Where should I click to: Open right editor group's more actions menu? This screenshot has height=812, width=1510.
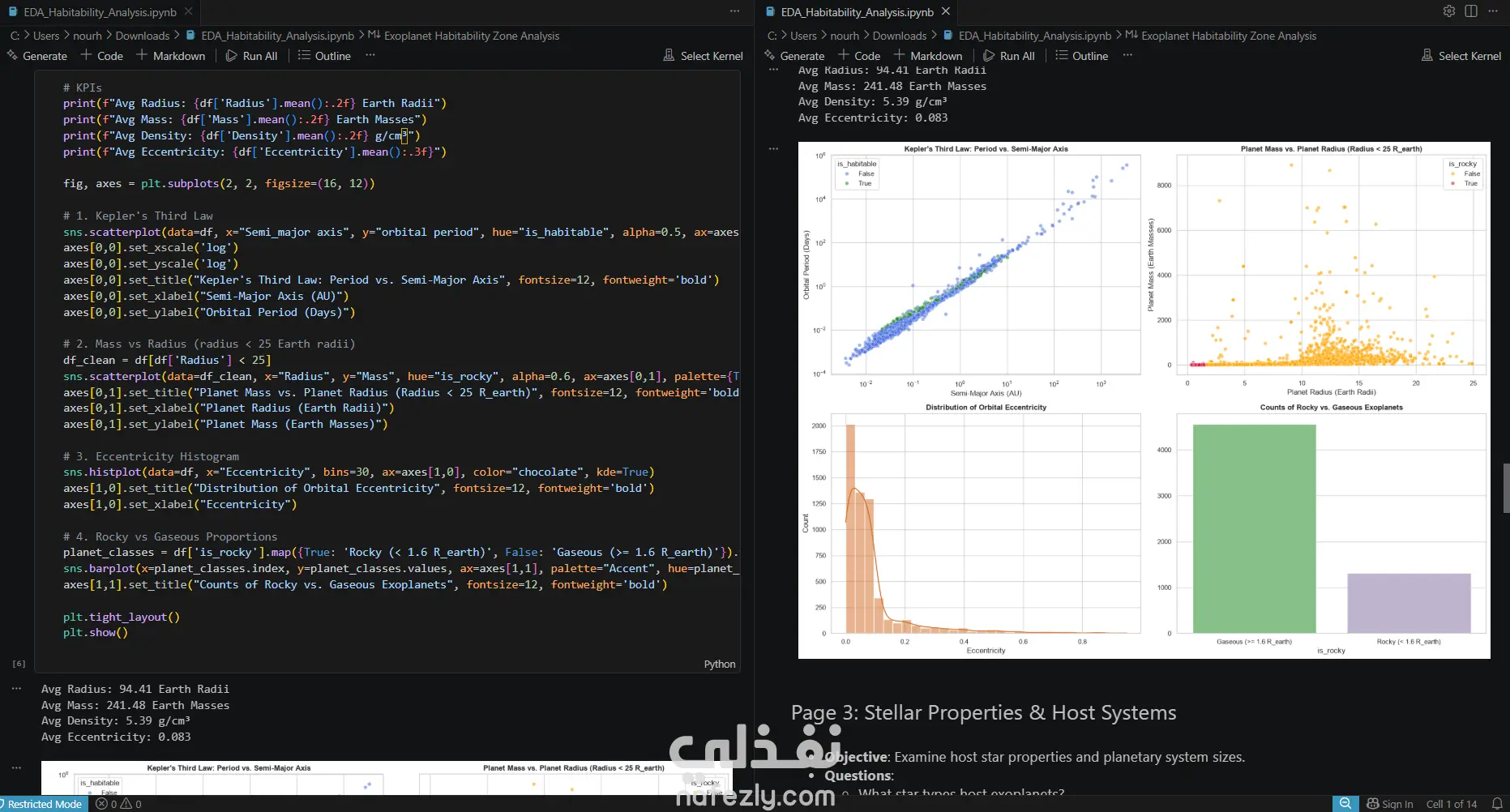(x=1492, y=11)
